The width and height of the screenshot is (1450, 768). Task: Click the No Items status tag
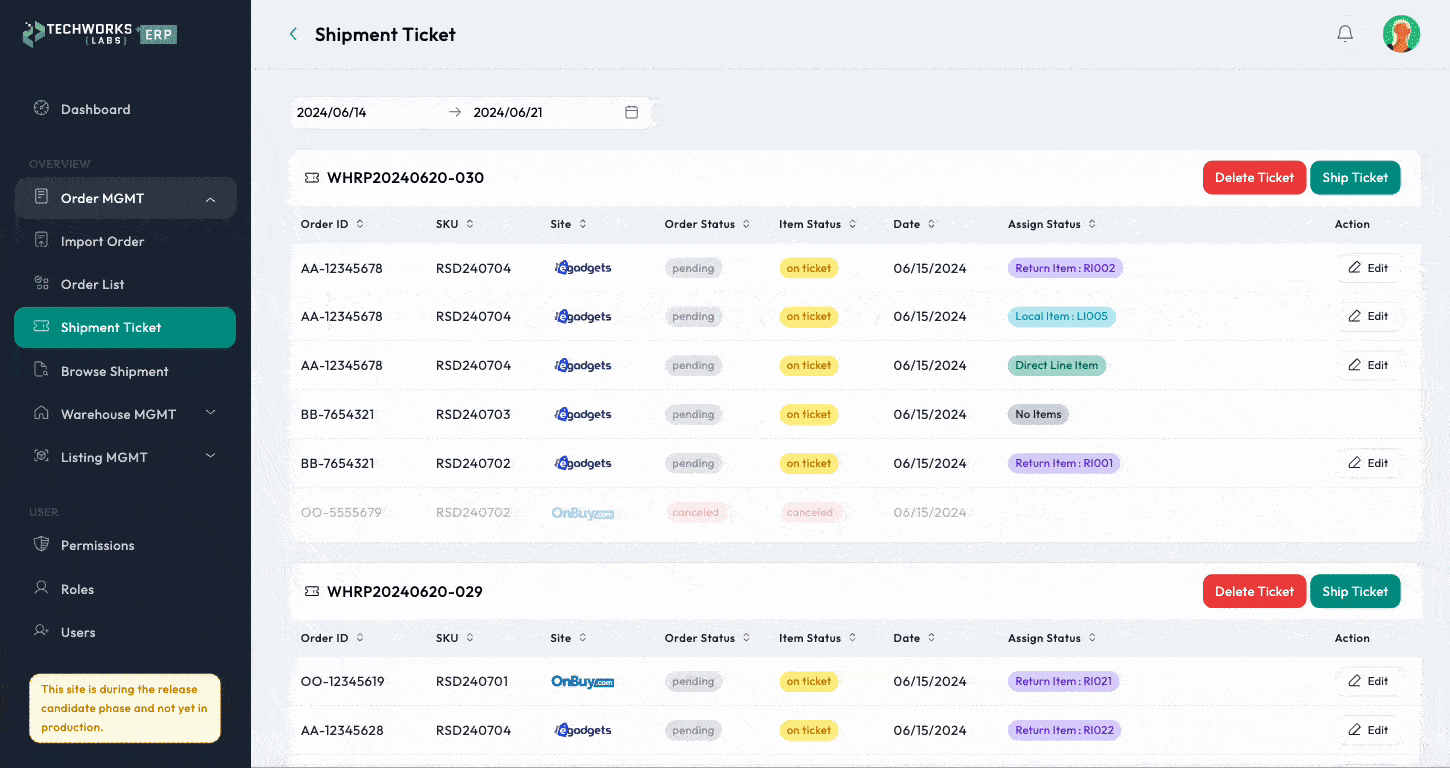1038,414
